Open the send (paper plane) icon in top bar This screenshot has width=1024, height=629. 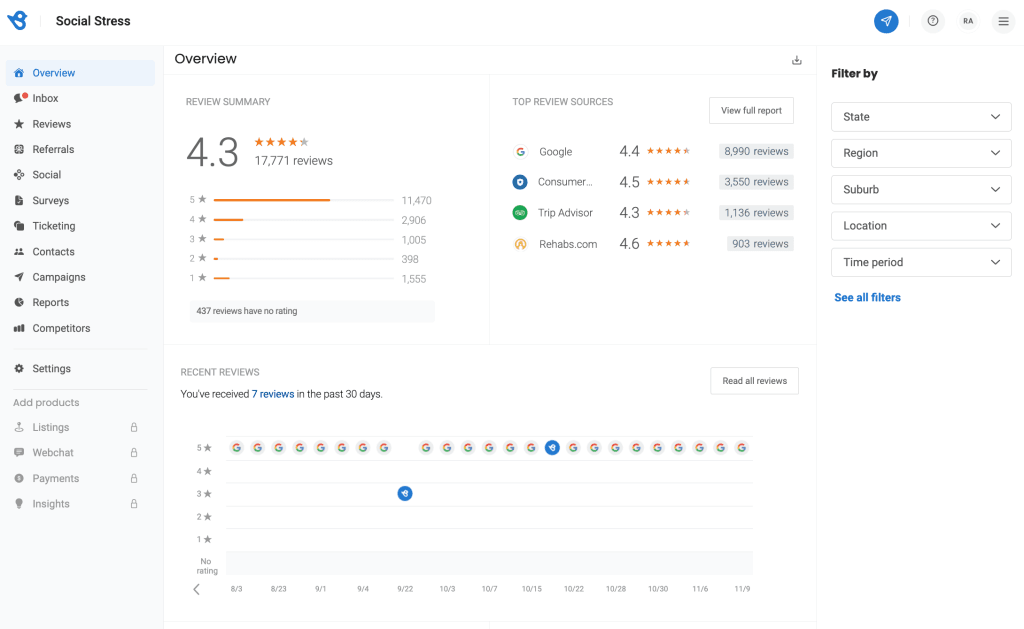[886, 20]
